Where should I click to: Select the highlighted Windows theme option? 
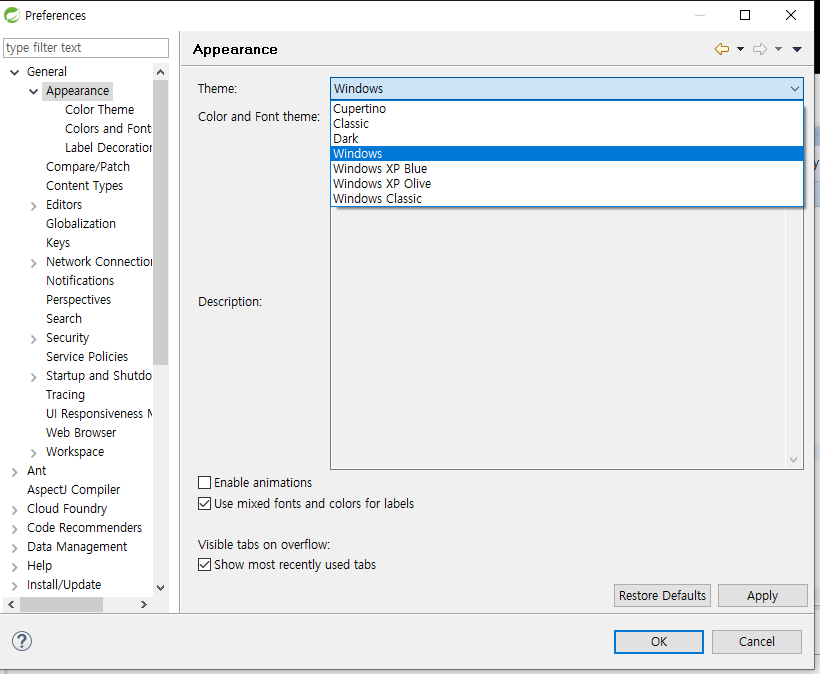click(x=567, y=154)
